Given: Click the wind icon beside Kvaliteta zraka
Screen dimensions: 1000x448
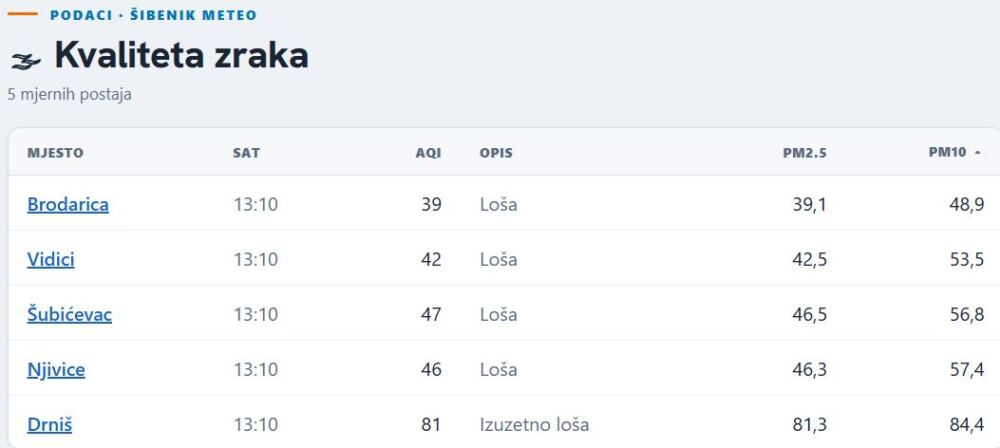Looking at the screenshot, I should [x=26, y=61].
